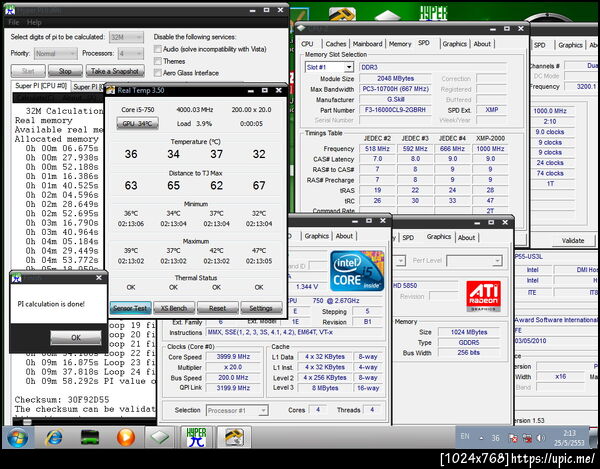
Task: Enable the Audio service checkbox
Action: tap(158, 49)
